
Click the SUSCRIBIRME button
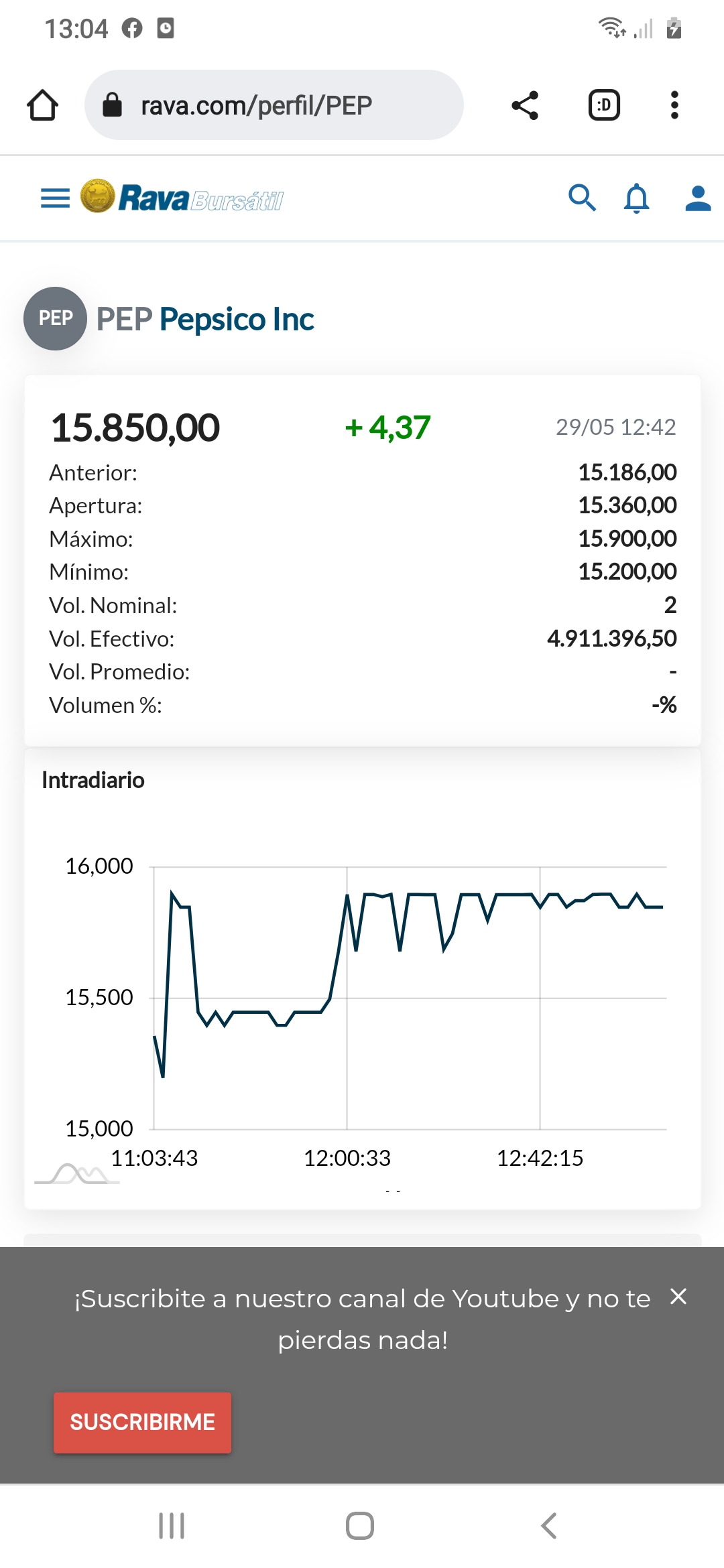[142, 1423]
